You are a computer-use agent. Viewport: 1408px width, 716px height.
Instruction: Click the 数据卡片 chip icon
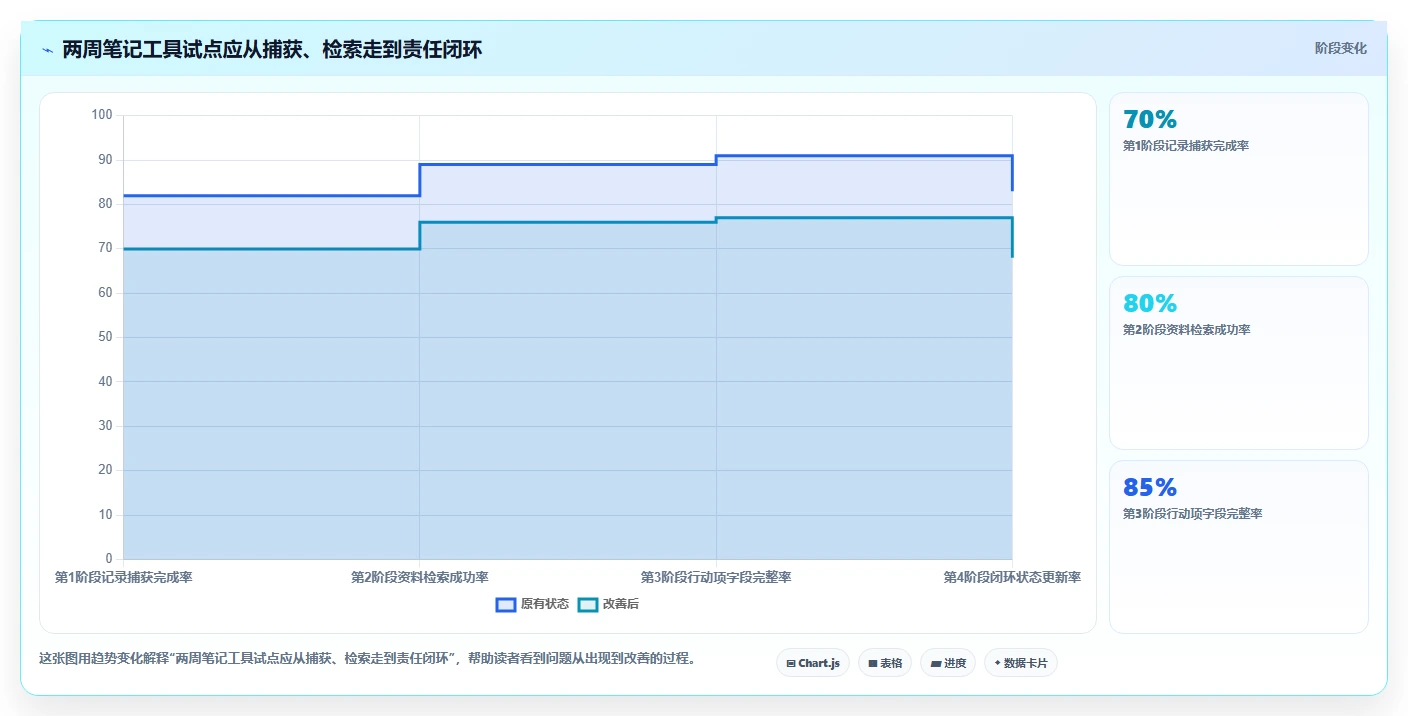pos(997,663)
